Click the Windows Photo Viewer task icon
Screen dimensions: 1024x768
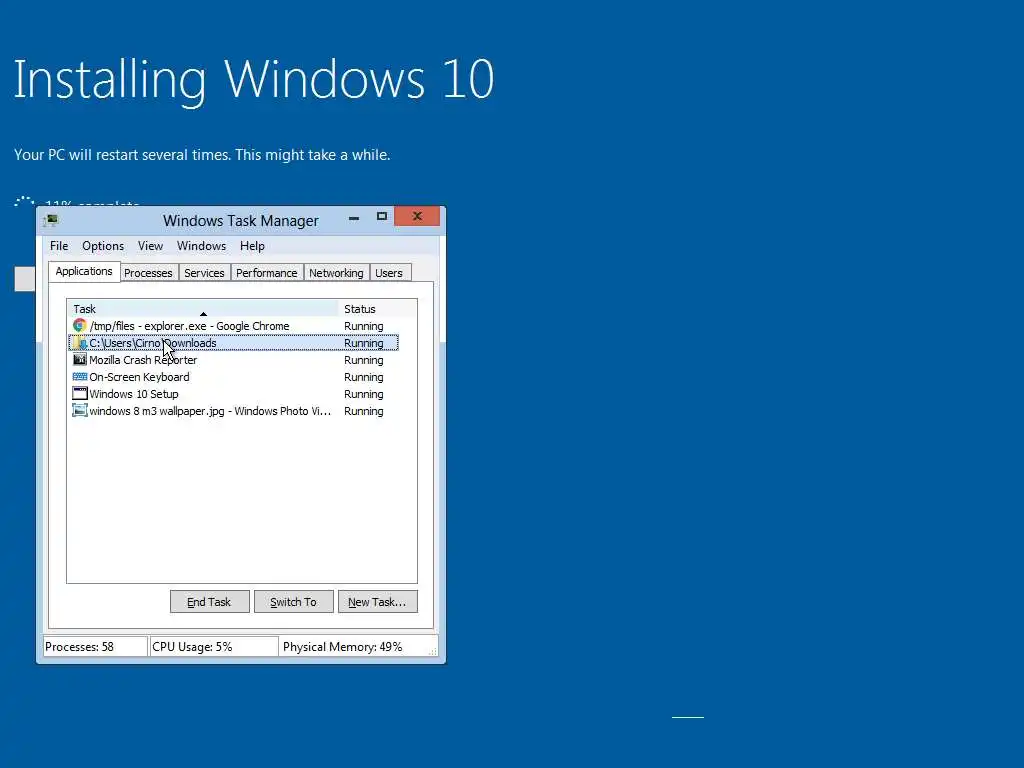(80, 410)
